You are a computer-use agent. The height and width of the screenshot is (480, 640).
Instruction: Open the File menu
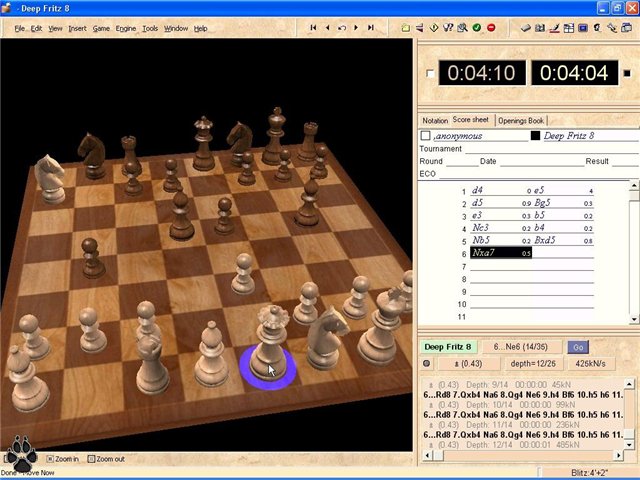[20, 28]
